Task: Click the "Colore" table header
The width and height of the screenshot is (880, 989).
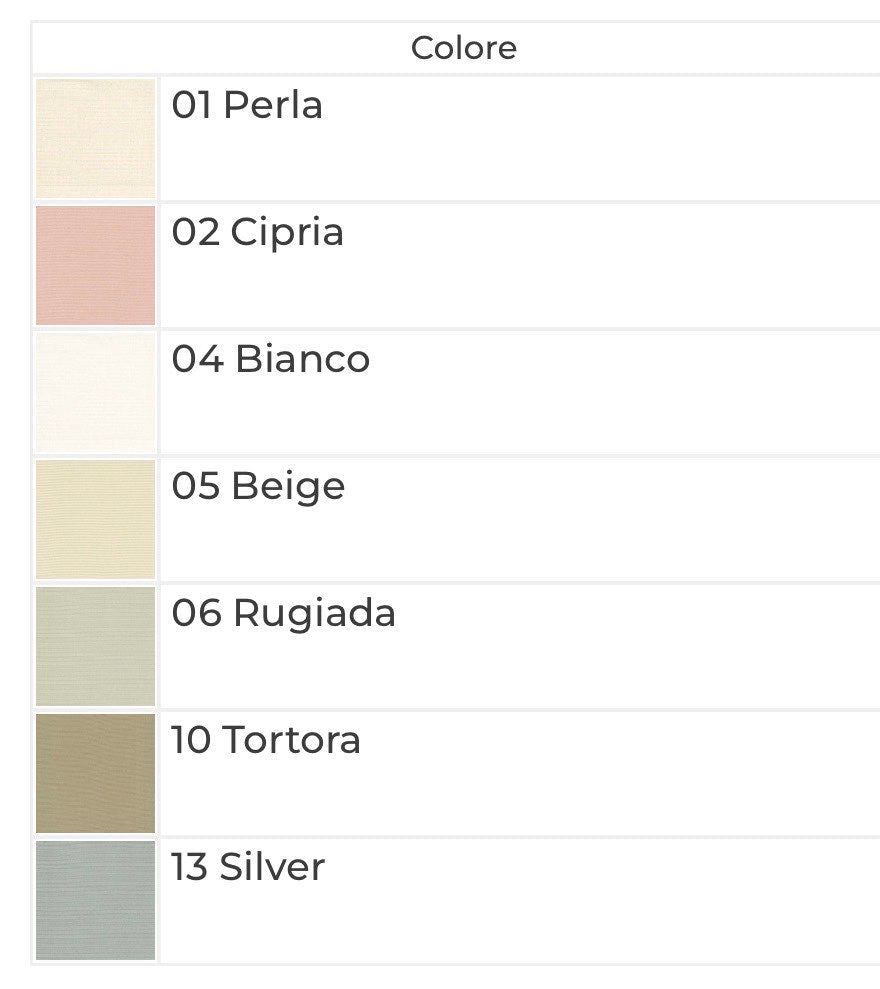Action: pyautogui.click(x=464, y=48)
